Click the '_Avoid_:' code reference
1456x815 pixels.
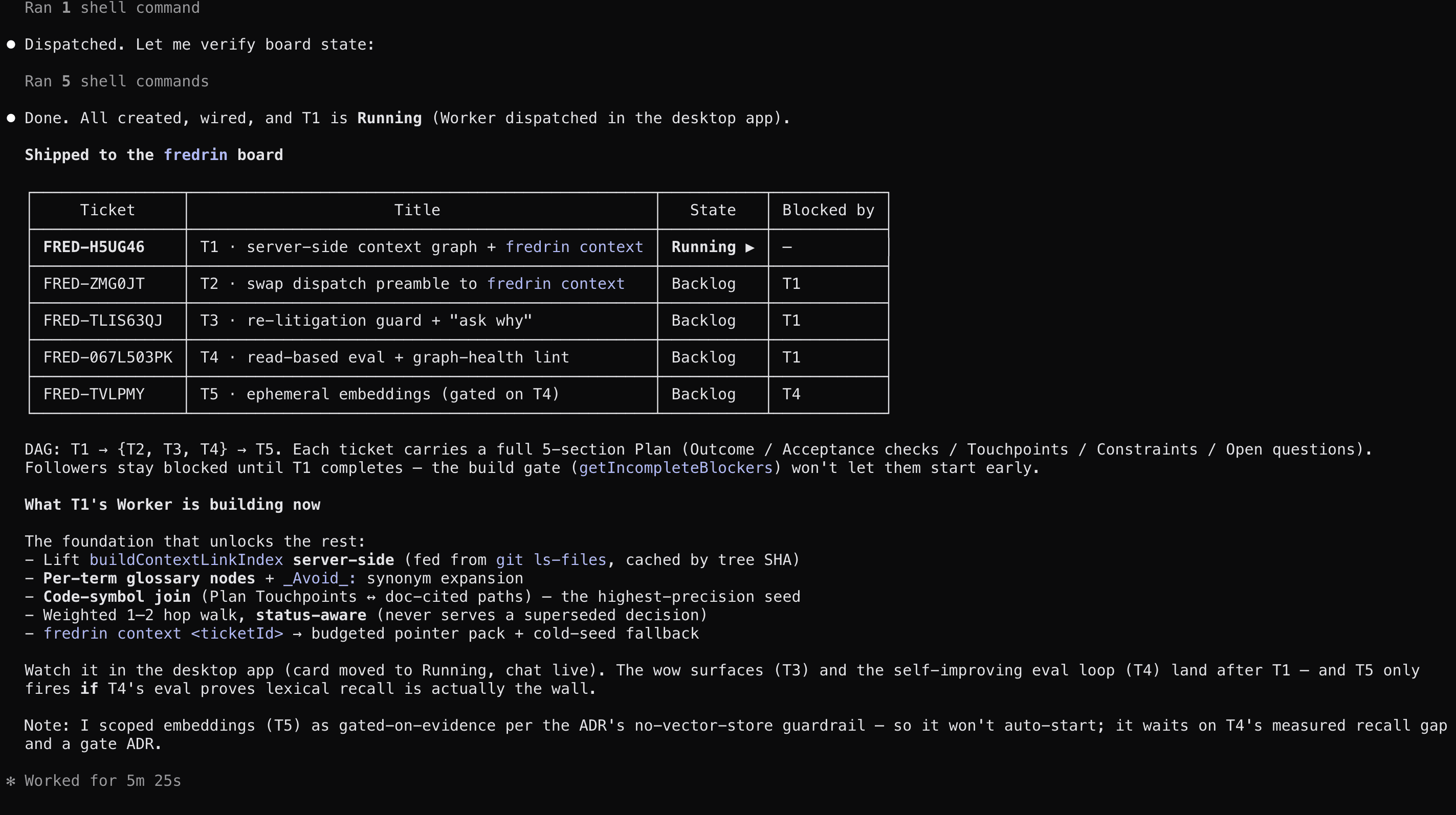pyautogui.click(x=320, y=578)
